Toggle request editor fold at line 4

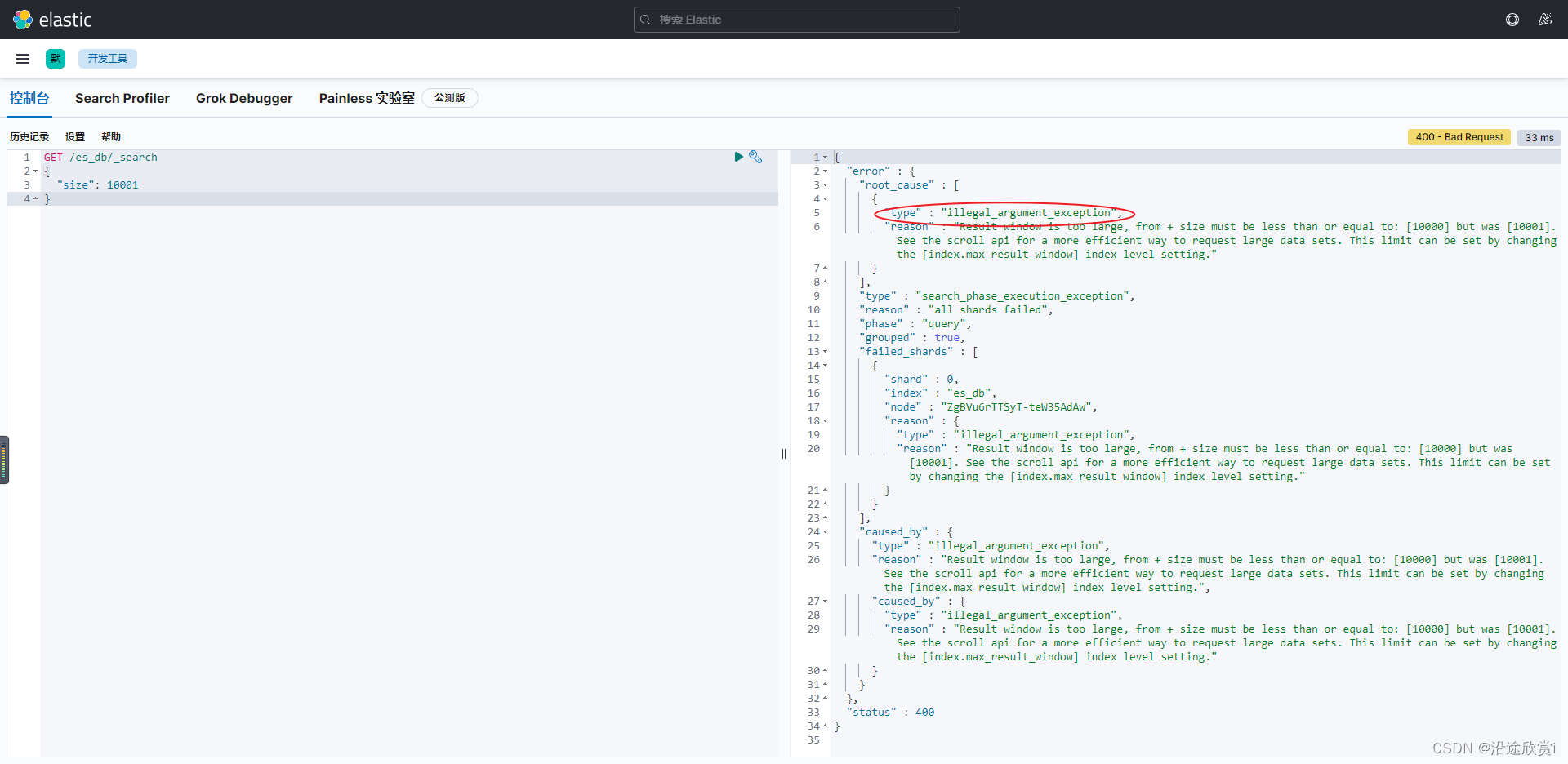point(36,199)
